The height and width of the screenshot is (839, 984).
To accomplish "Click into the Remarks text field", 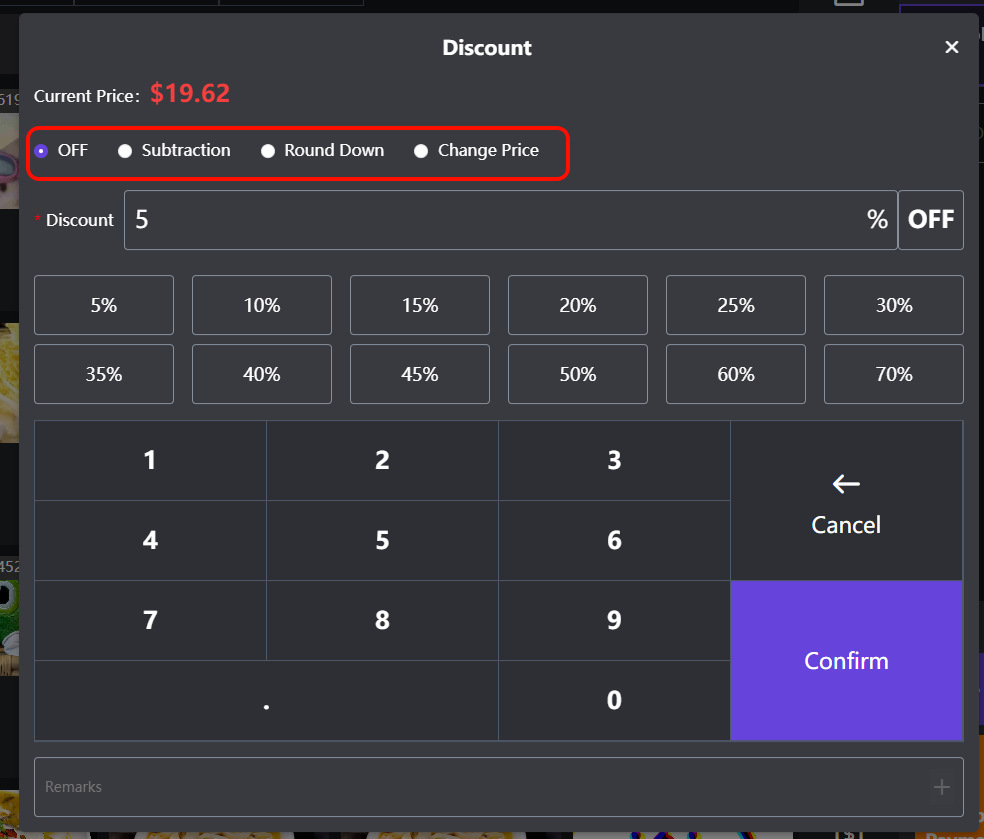I will click(480, 787).
